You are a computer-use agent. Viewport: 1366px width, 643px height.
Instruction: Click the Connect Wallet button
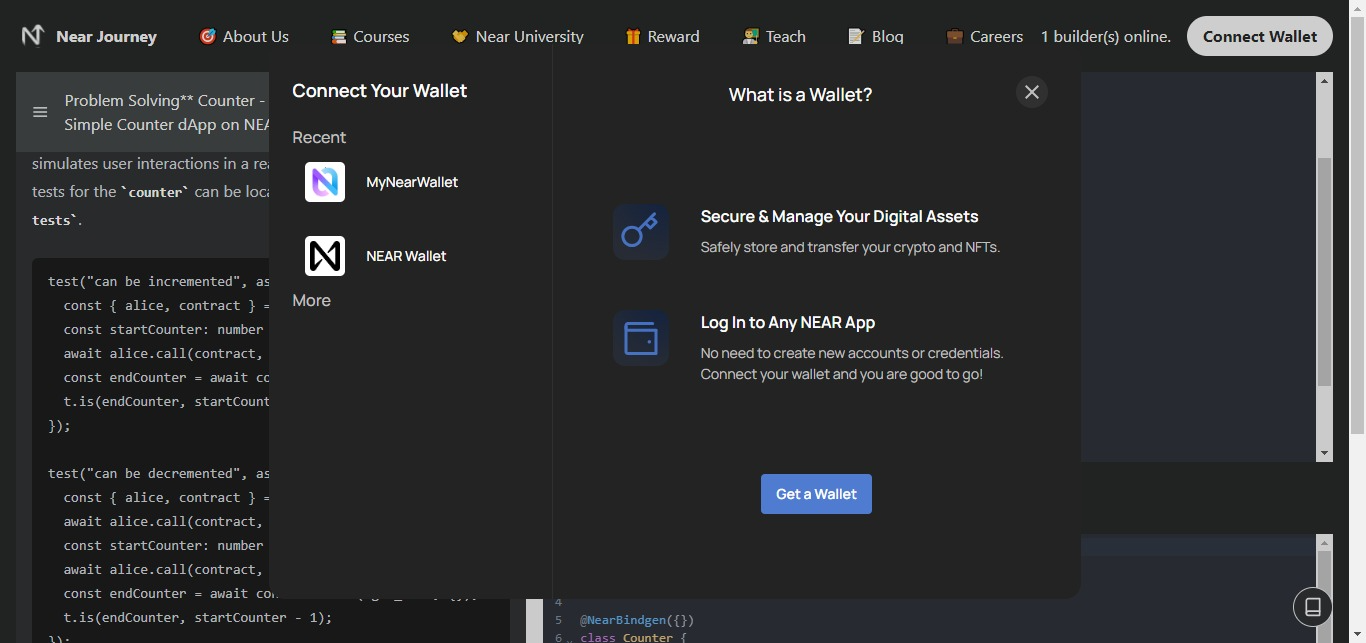1260,36
